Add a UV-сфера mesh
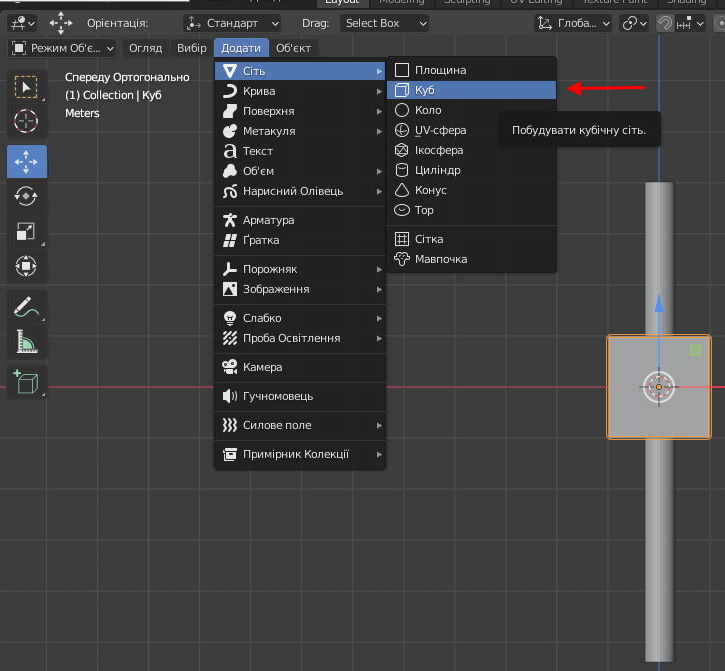This screenshot has height=671, width=725. coord(471,130)
